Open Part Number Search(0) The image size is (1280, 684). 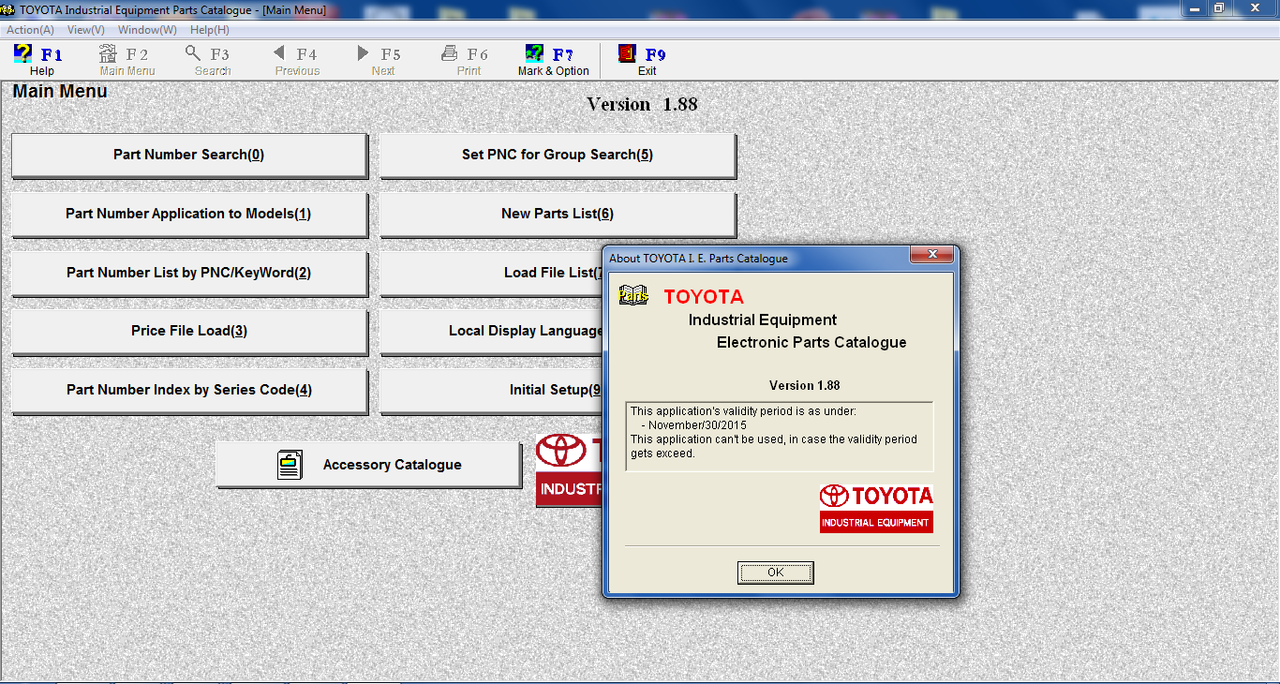coord(189,155)
